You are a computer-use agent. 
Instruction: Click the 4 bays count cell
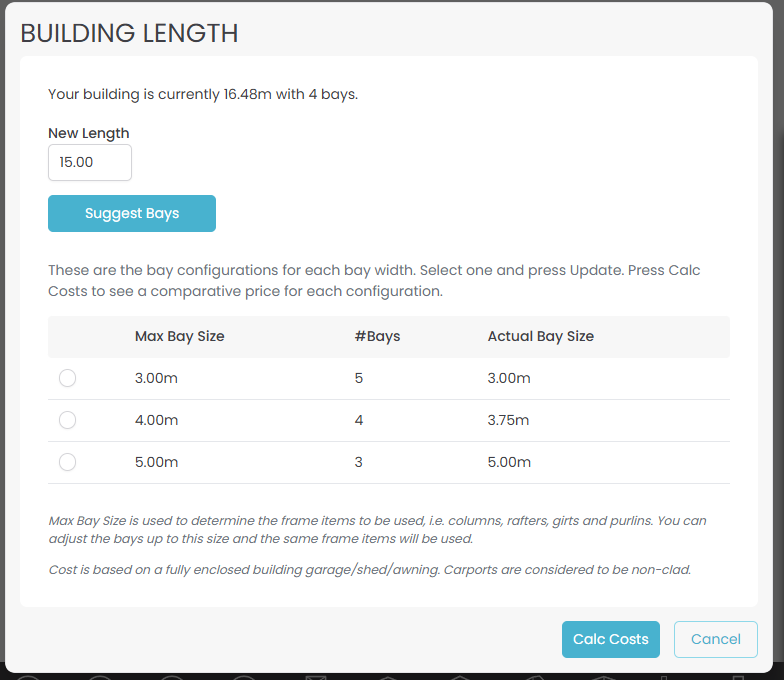[x=359, y=420]
